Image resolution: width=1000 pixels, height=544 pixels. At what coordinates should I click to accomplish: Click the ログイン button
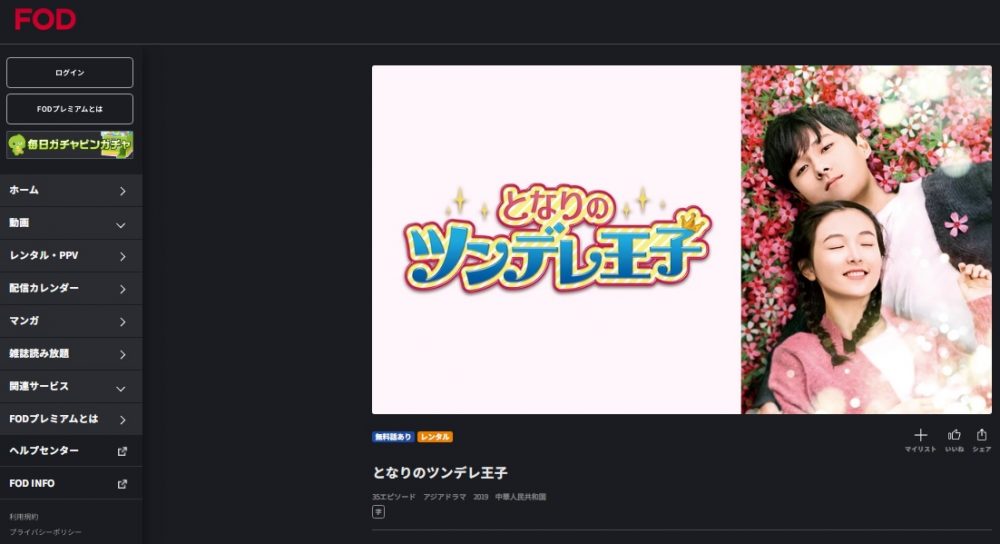tap(70, 73)
